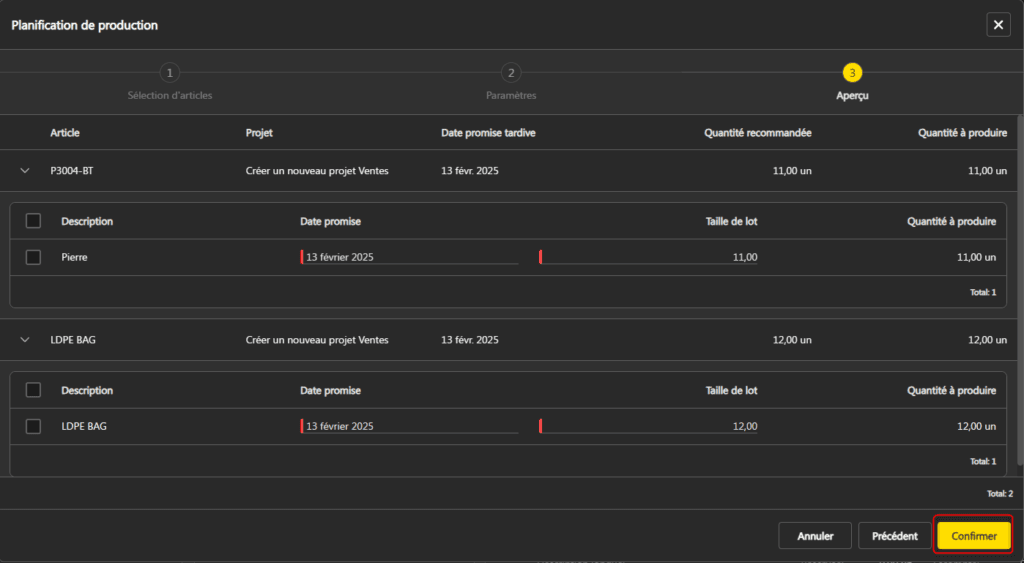
Task: Collapse the LDPE BAG article row
Action: 25,340
